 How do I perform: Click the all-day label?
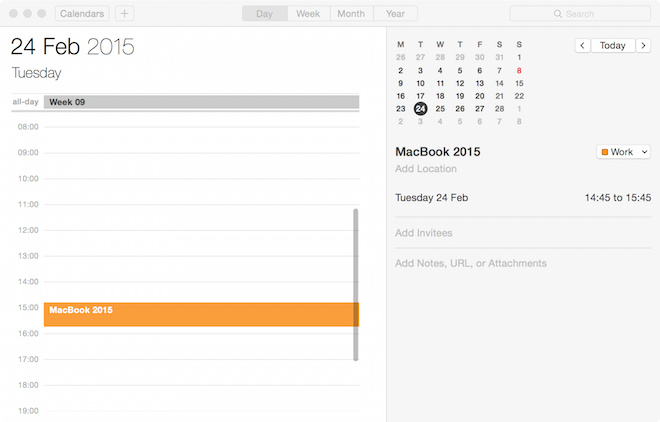(x=25, y=102)
